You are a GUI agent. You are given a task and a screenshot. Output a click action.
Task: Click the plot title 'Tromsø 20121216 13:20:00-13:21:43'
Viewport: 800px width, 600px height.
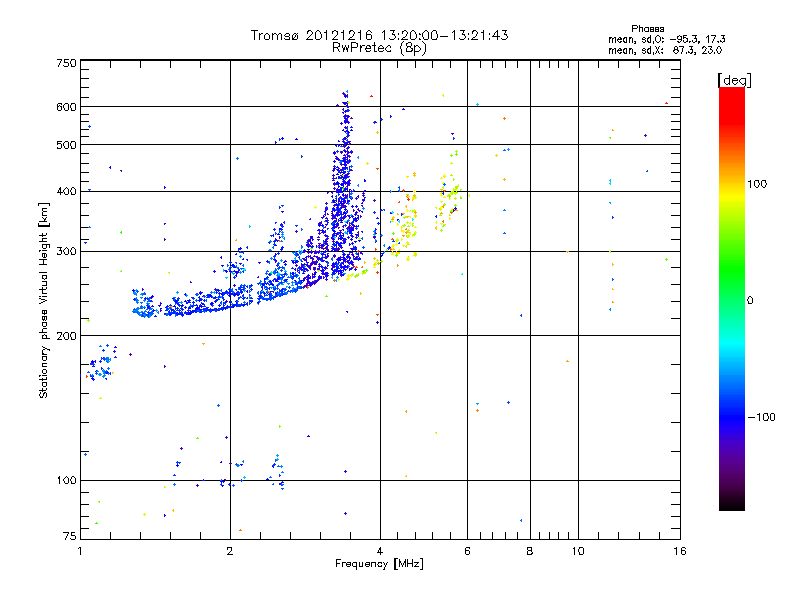(x=379, y=35)
